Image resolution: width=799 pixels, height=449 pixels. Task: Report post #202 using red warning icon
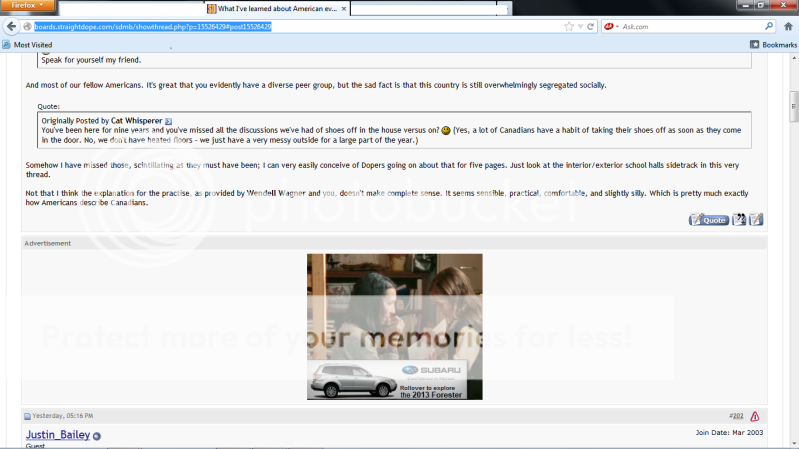(x=754, y=416)
